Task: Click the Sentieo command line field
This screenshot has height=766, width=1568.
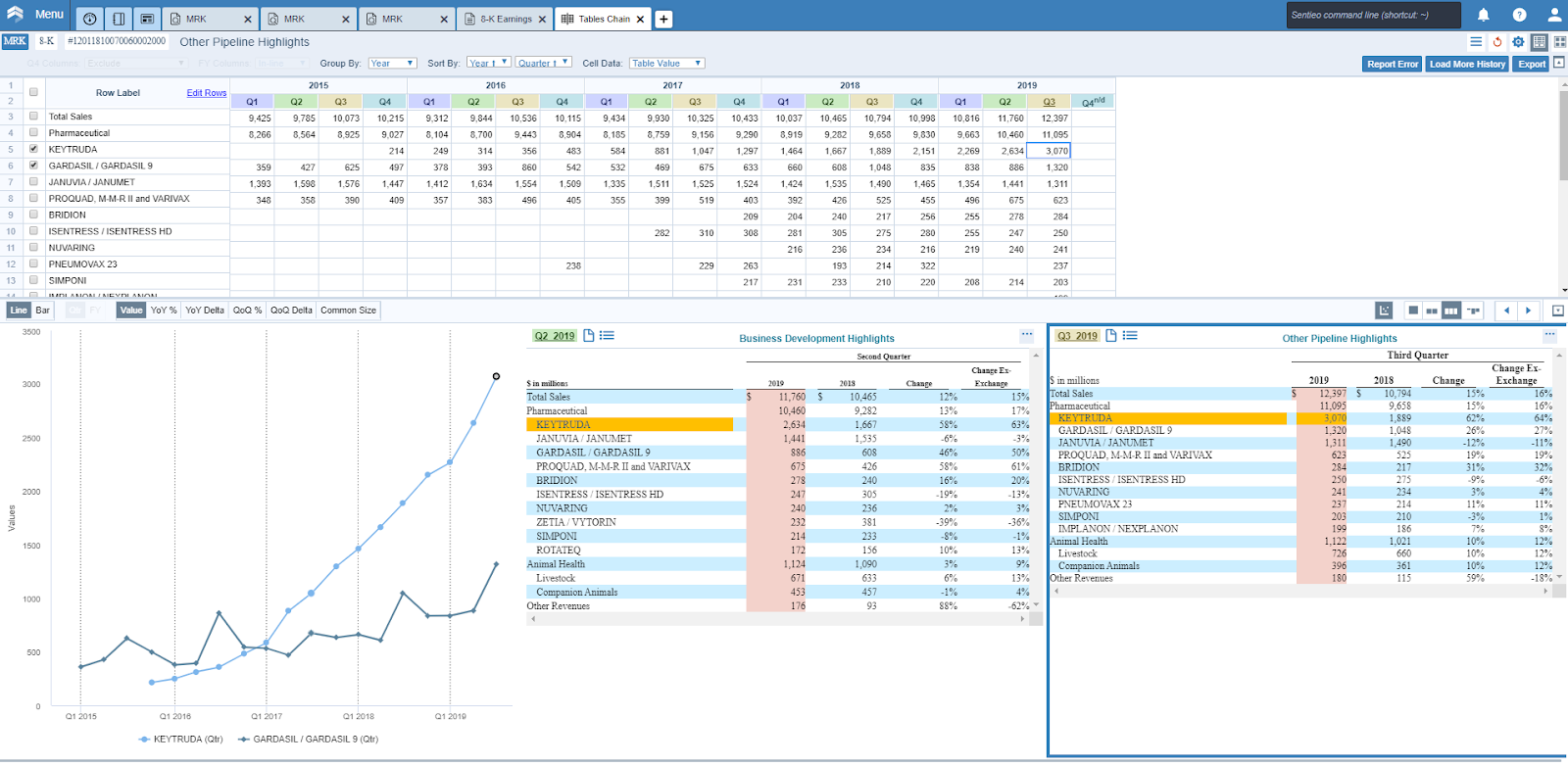Action: [x=1374, y=15]
